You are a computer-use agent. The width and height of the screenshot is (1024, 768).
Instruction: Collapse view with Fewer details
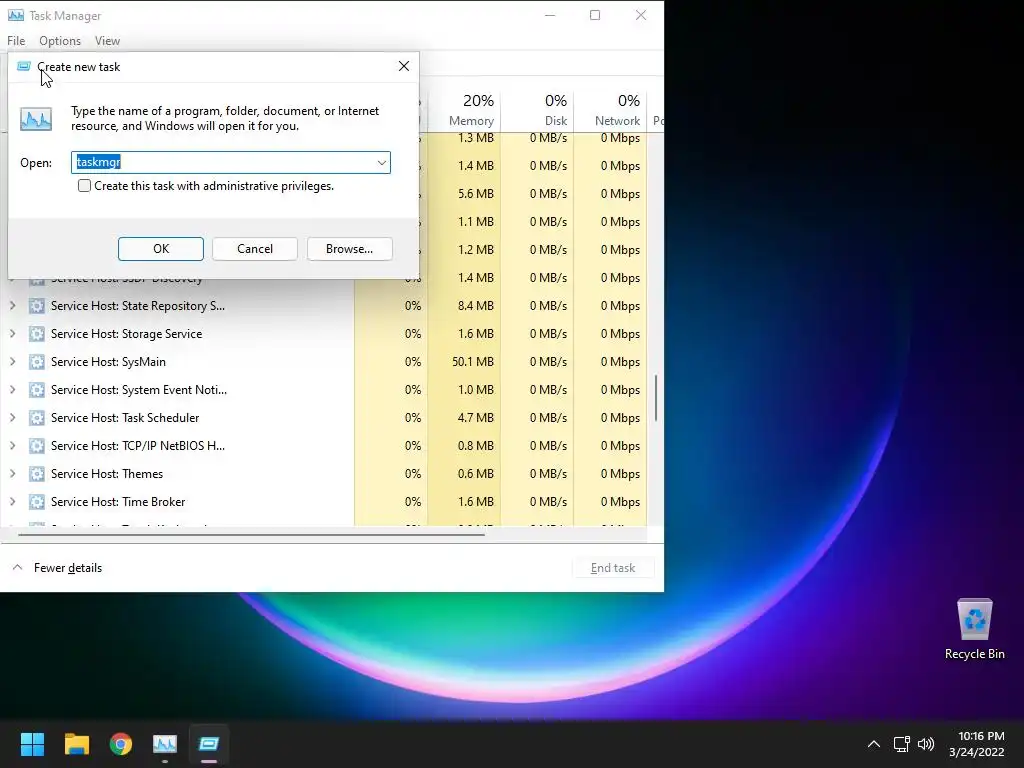point(57,568)
